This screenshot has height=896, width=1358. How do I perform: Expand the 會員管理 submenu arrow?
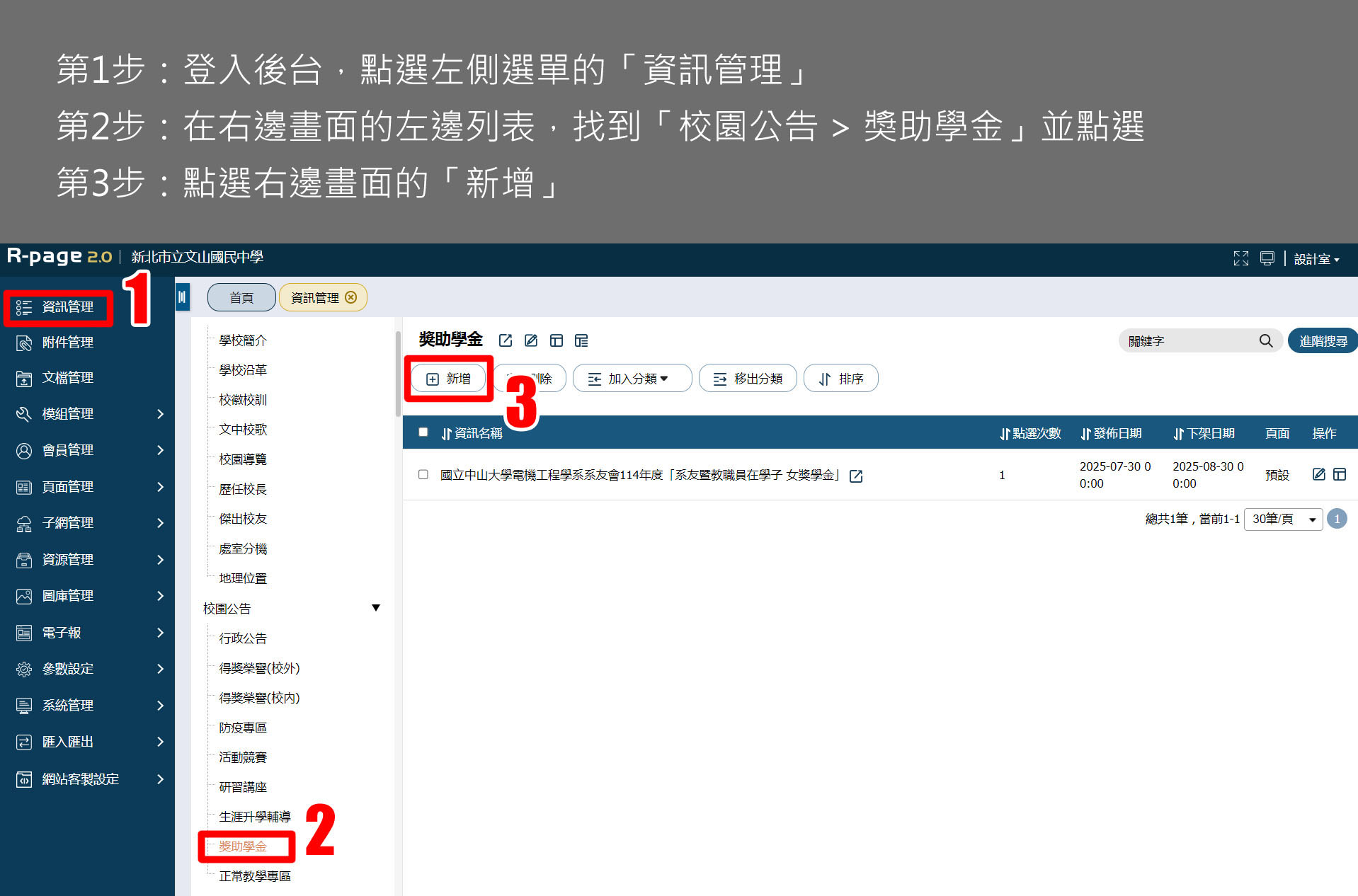(x=160, y=450)
